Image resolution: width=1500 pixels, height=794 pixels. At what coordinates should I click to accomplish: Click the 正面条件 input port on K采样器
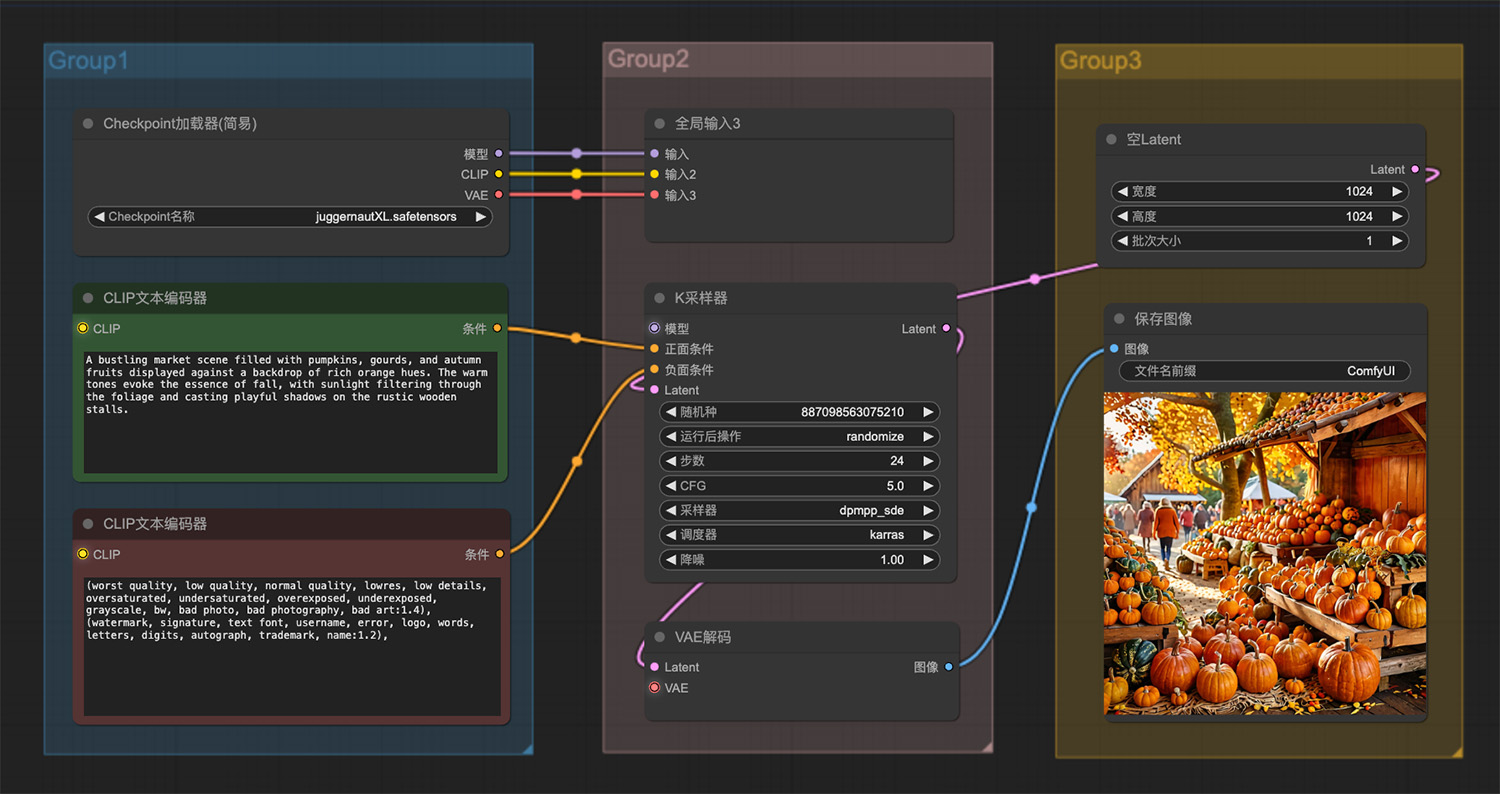[x=655, y=349]
